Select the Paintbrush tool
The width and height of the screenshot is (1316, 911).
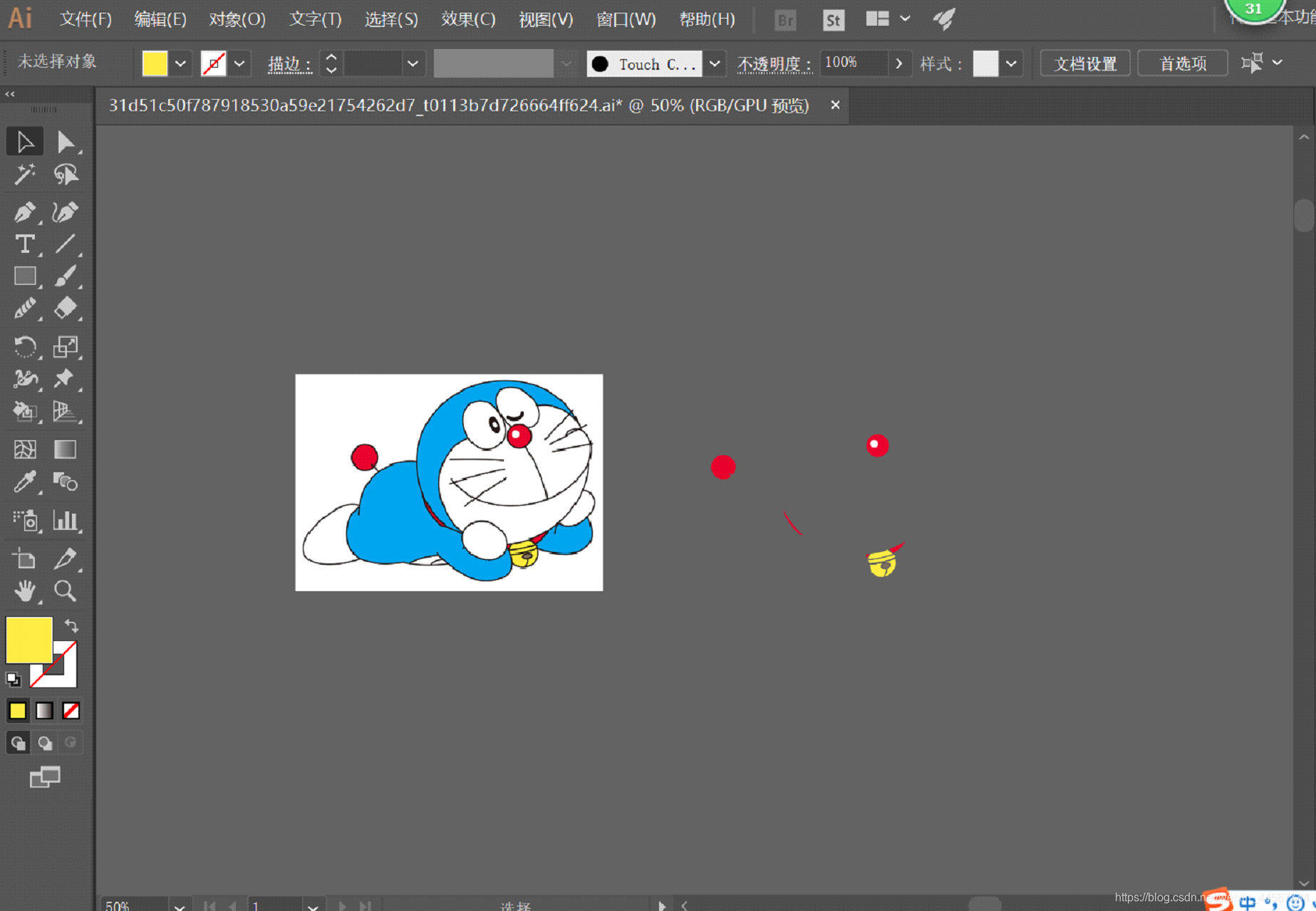click(66, 276)
